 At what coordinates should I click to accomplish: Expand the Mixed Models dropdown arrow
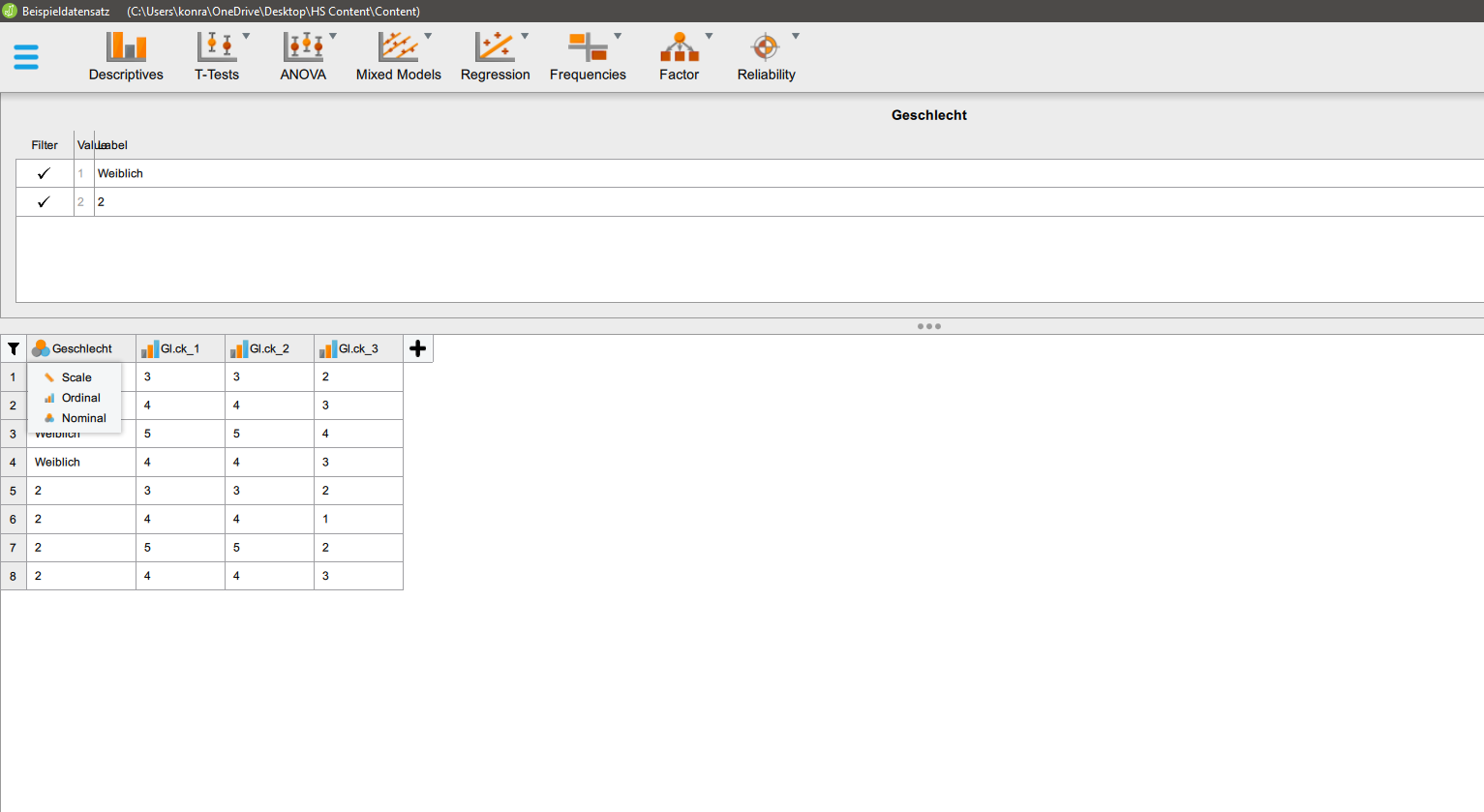[x=428, y=37]
